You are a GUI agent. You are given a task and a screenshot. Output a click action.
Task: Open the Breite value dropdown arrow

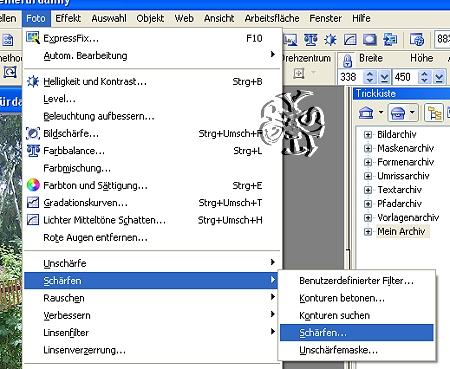coord(384,77)
